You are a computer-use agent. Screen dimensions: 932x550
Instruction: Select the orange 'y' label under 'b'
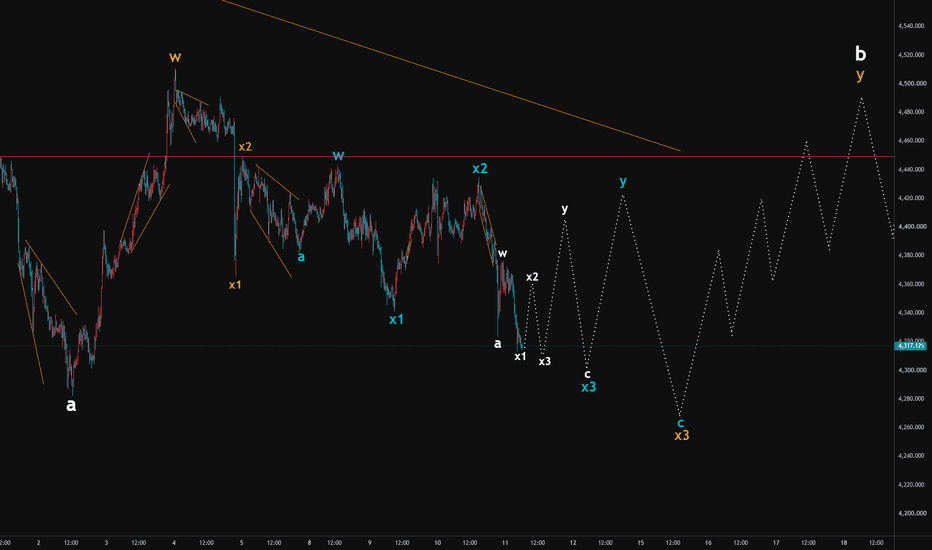point(860,75)
